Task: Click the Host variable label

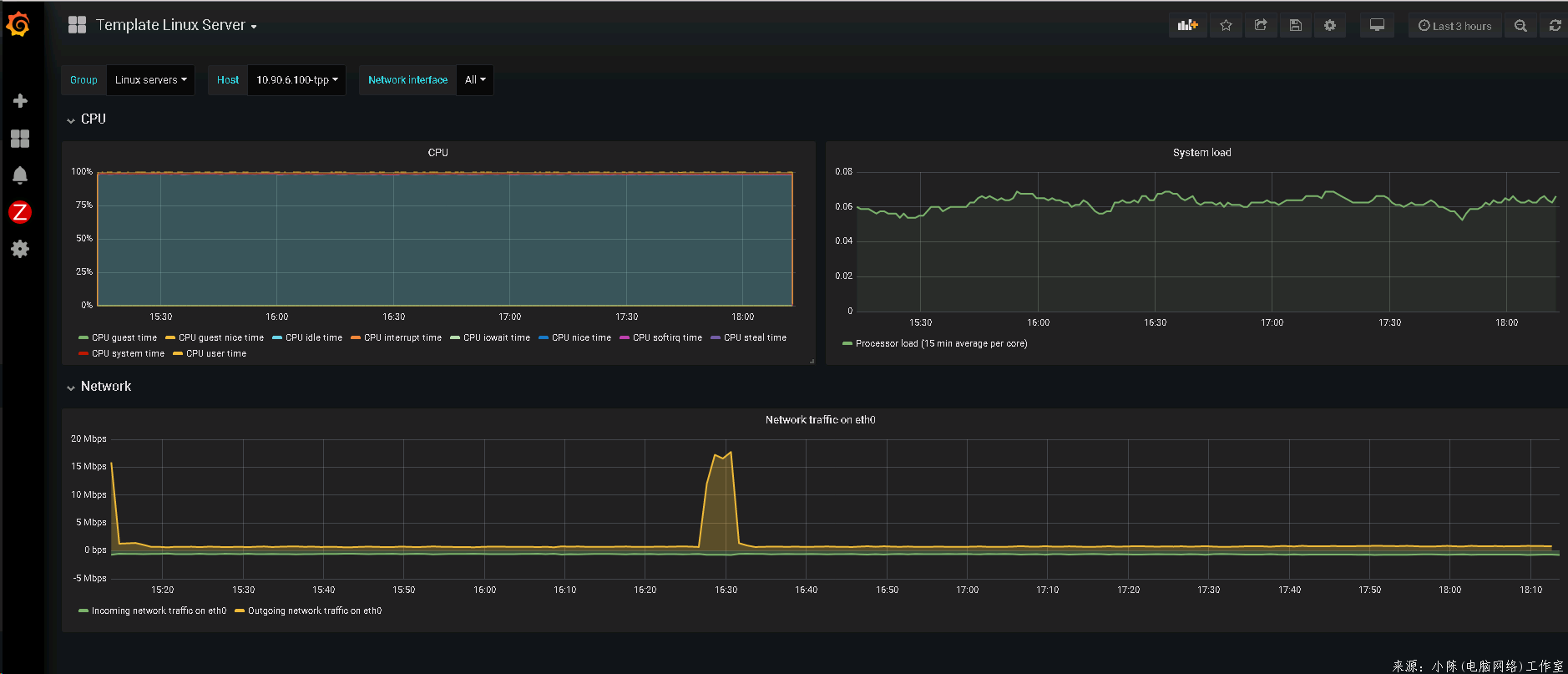Action: coord(228,80)
